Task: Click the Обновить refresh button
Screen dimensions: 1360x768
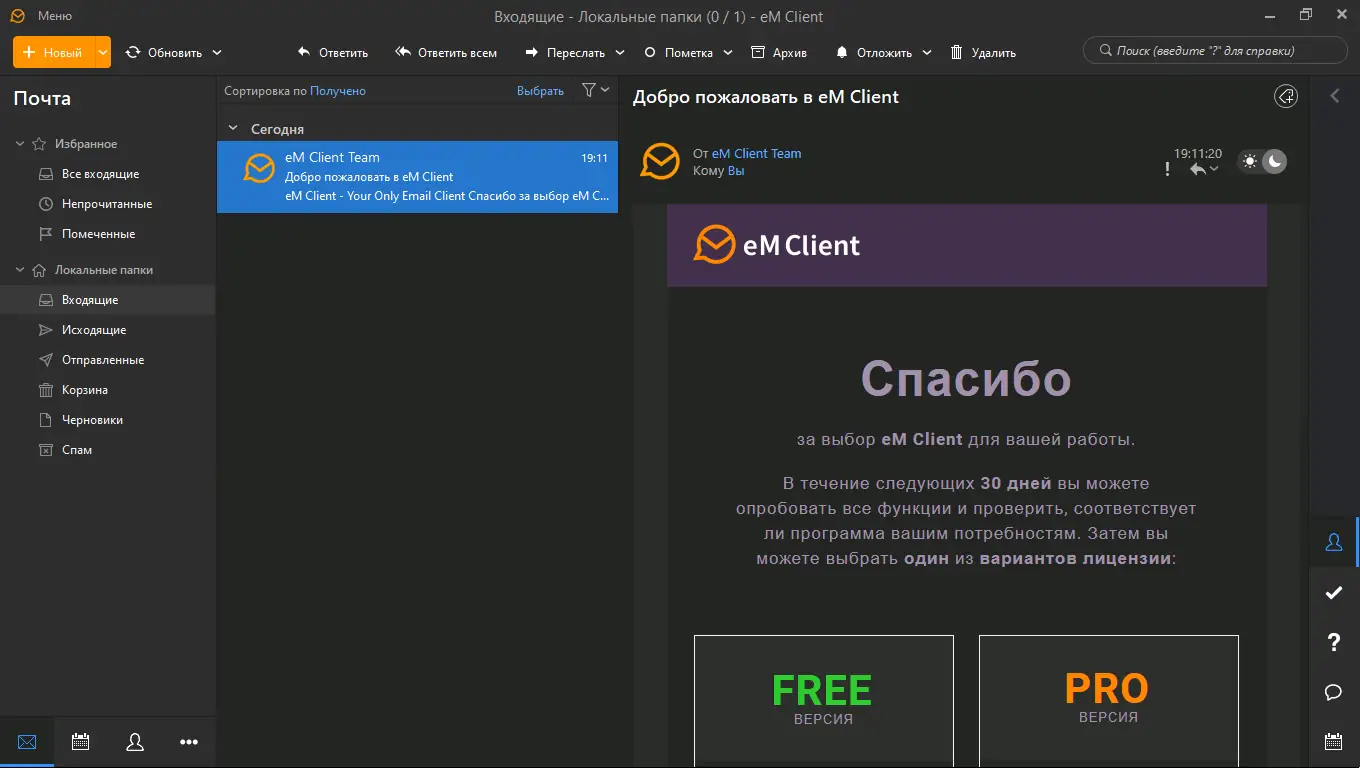Action: 164,52
